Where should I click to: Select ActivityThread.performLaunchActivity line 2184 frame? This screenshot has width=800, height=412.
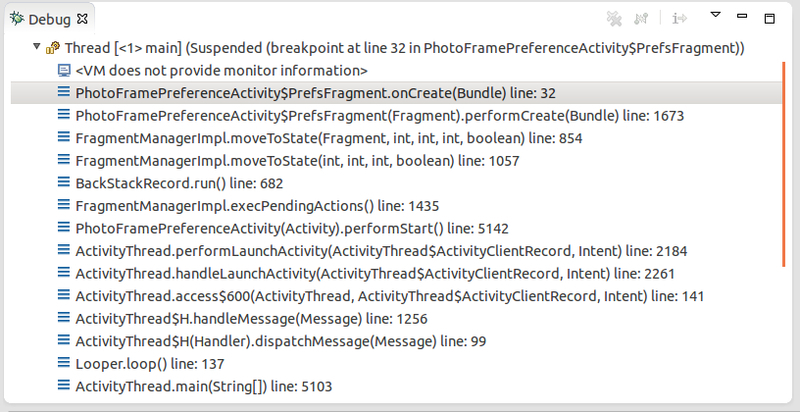[x=381, y=251]
